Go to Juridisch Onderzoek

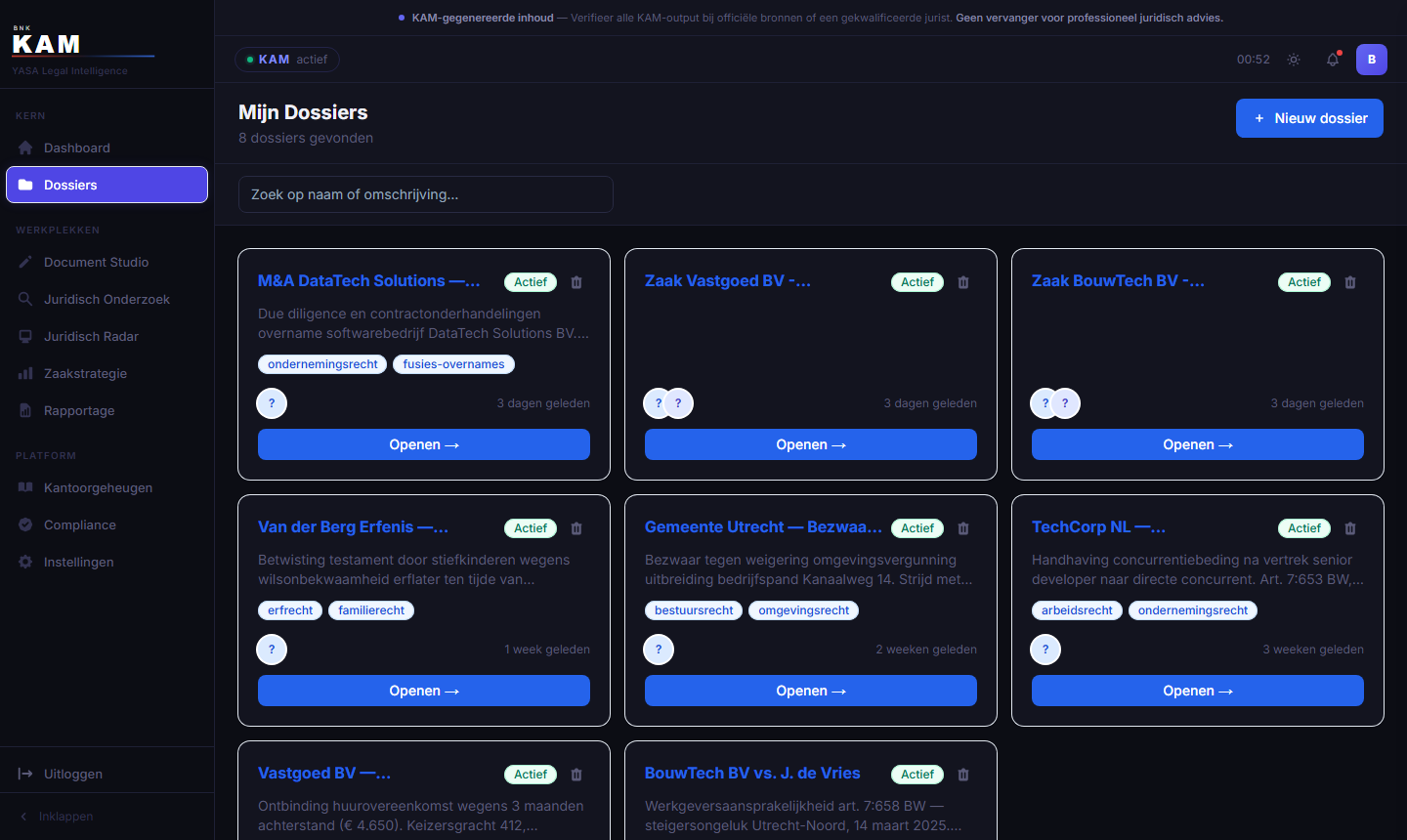[107, 299]
